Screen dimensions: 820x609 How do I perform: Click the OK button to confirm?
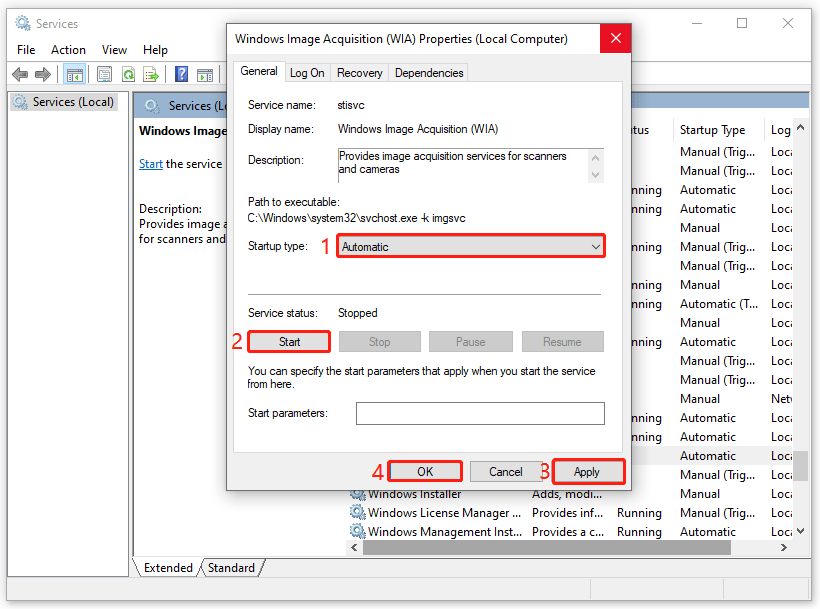pos(424,471)
